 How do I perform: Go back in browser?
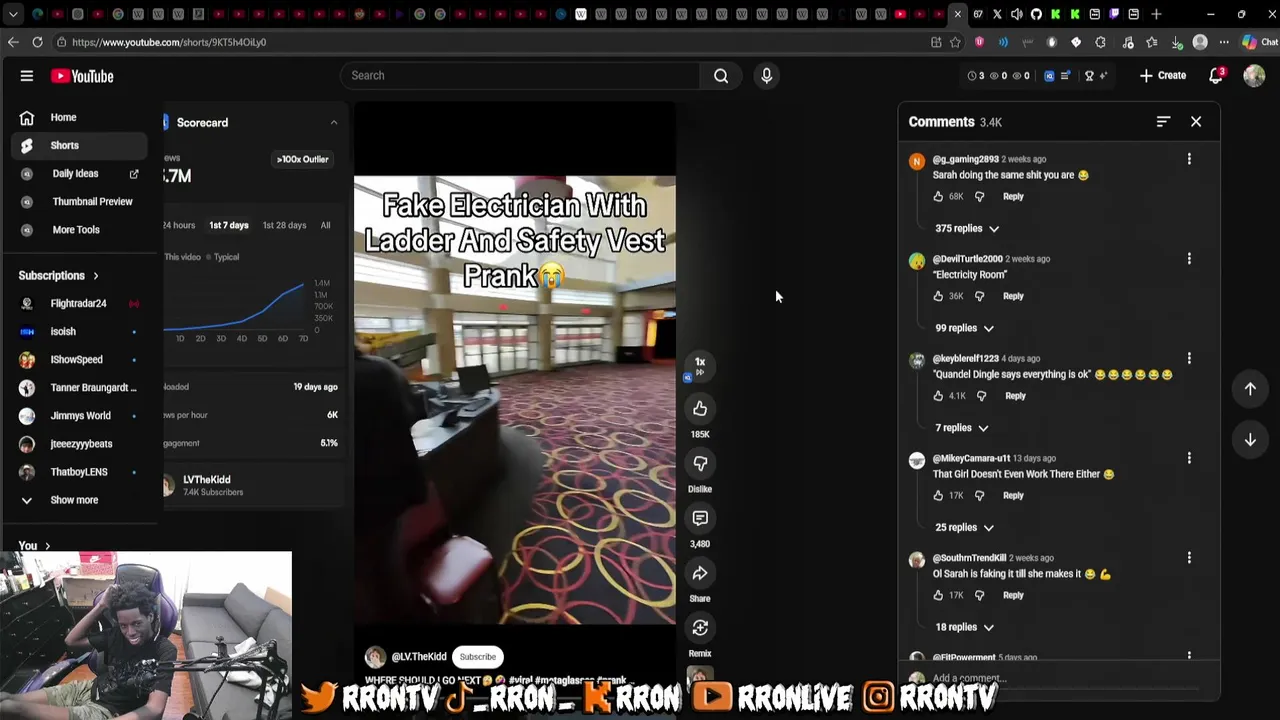pos(12,42)
